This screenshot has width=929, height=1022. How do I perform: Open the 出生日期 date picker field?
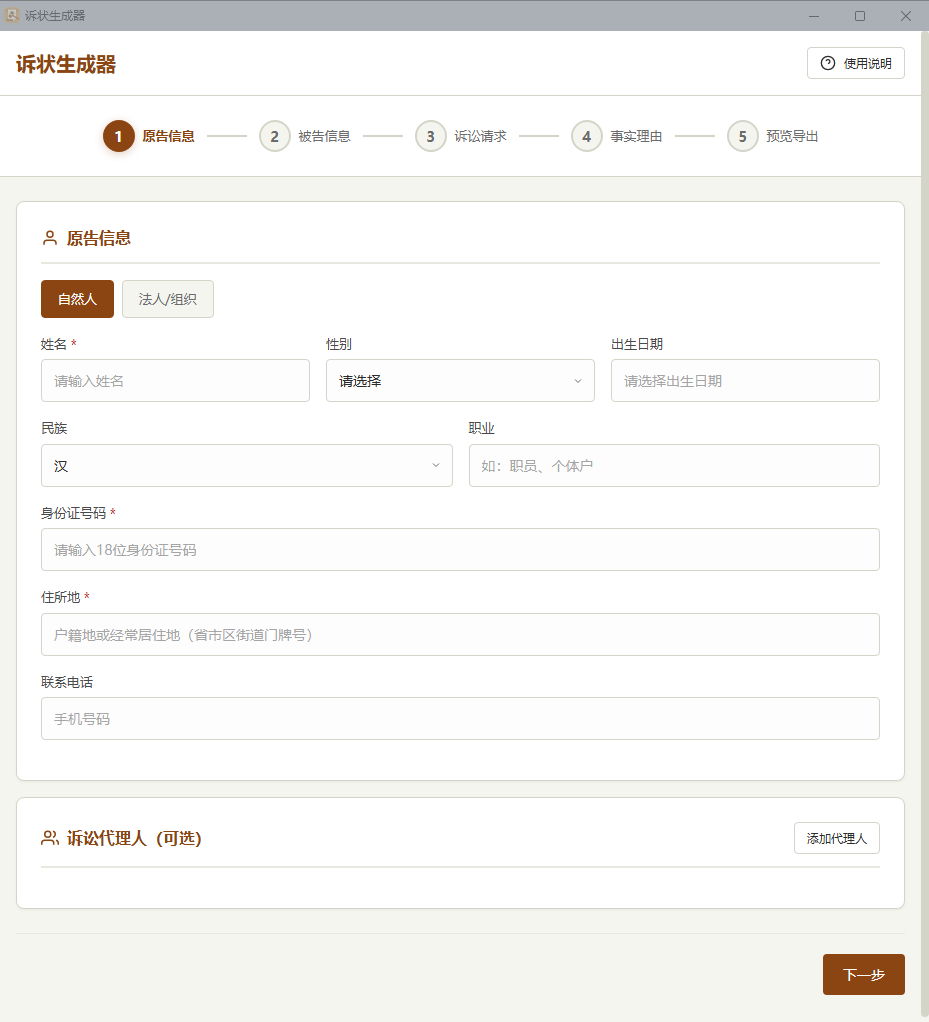(745, 381)
